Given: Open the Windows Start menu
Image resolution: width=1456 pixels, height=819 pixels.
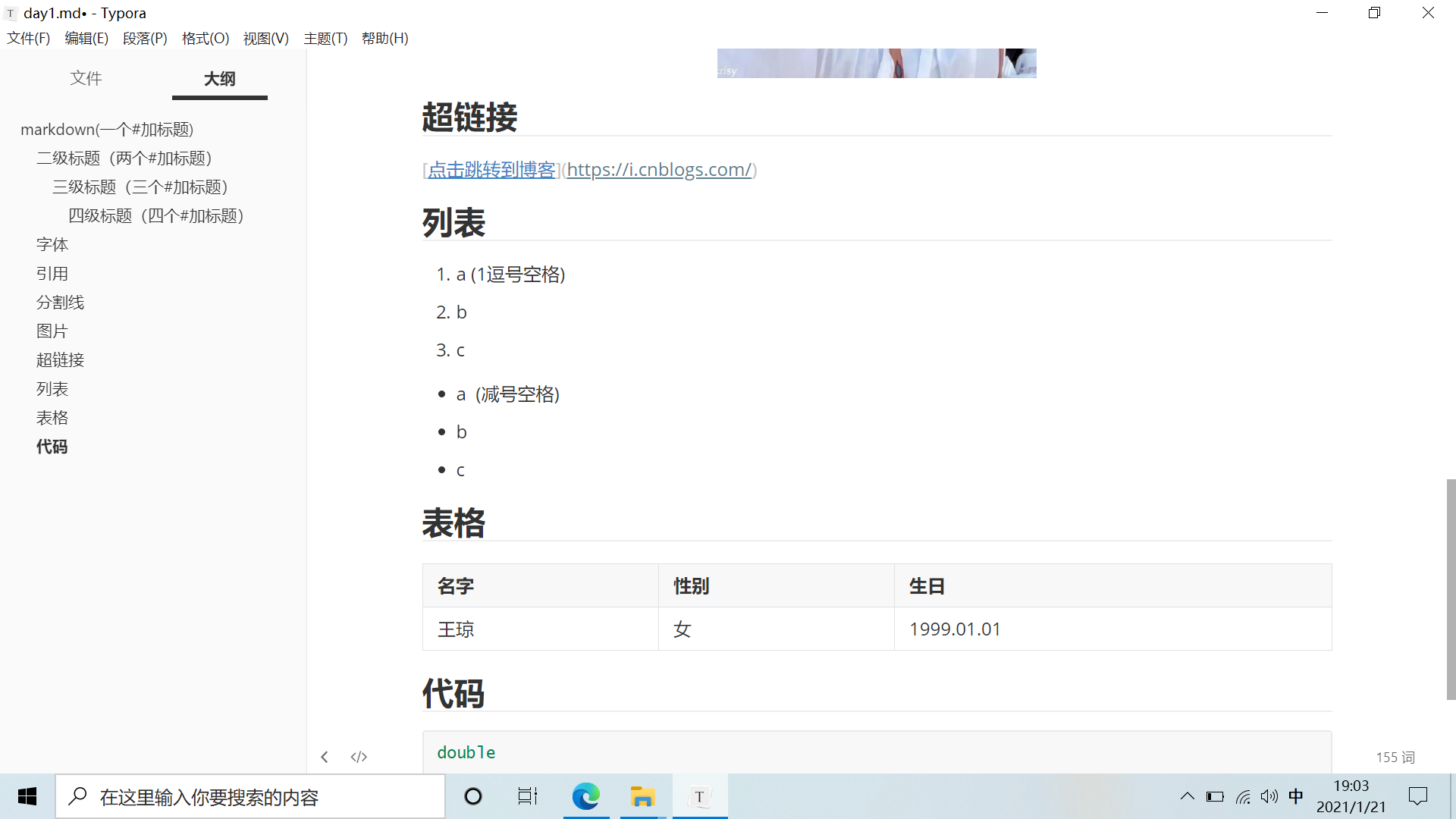Looking at the screenshot, I should point(27,796).
